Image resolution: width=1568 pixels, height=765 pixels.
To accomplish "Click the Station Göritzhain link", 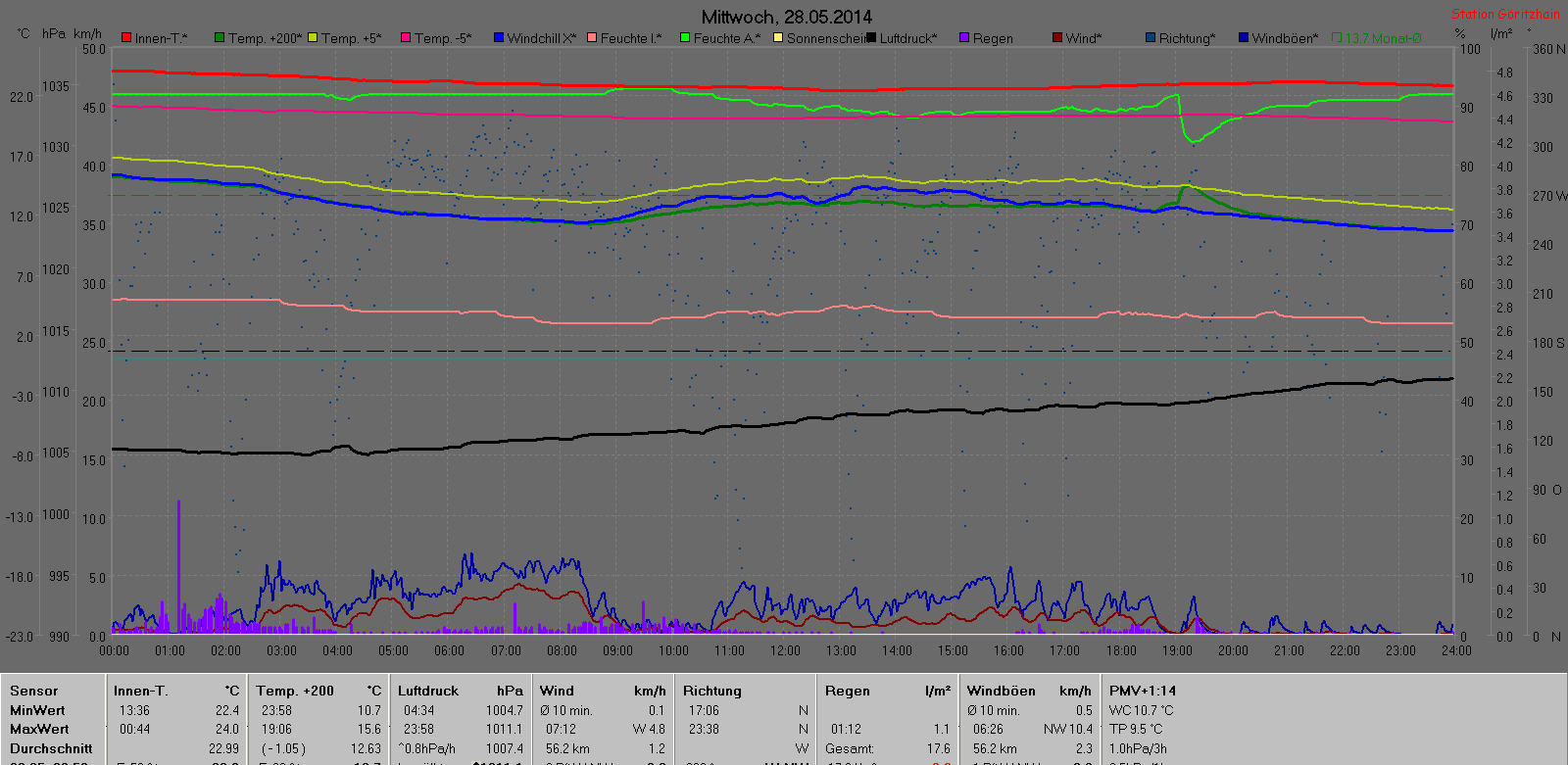I will pyautogui.click(x=1504, y=14).
